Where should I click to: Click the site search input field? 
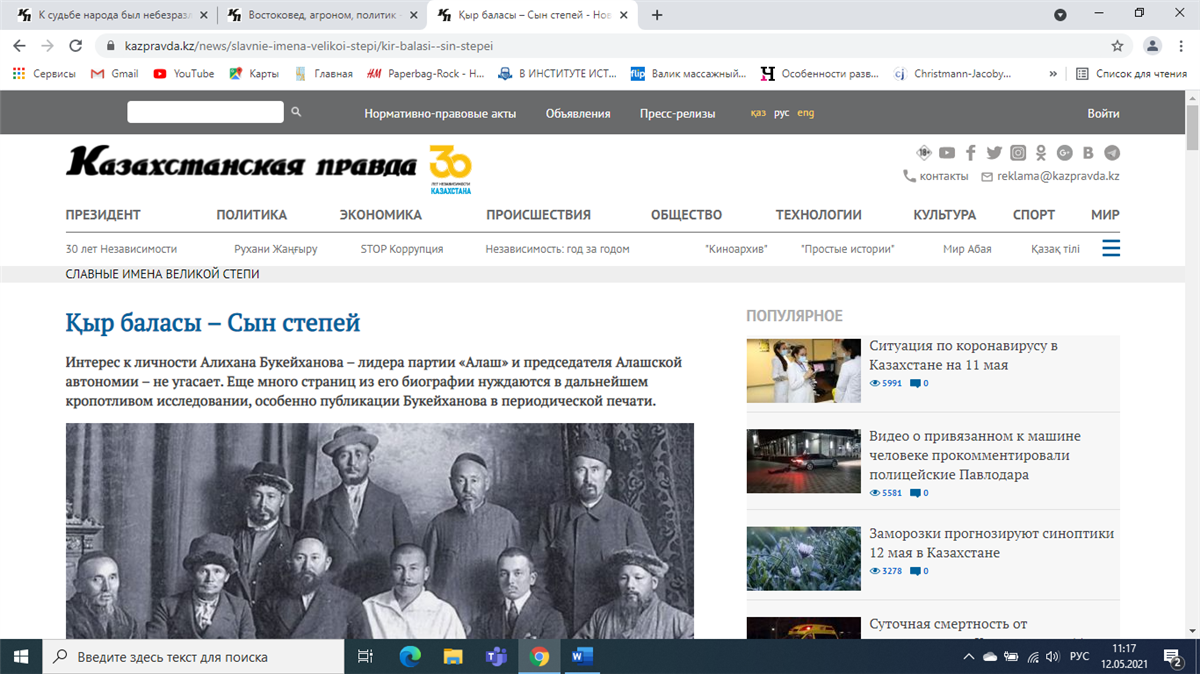point(205,112)
